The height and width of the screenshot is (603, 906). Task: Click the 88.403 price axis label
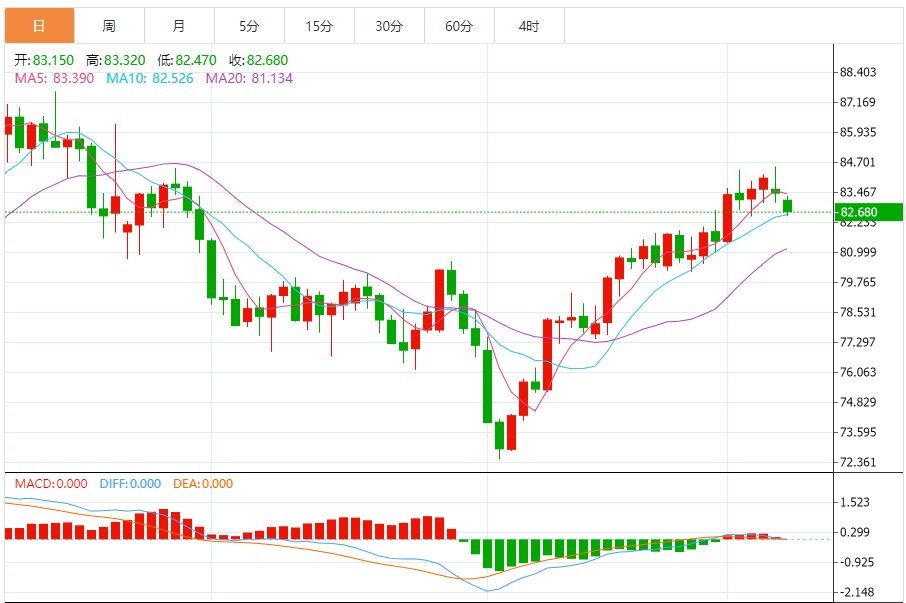point(857,72)
